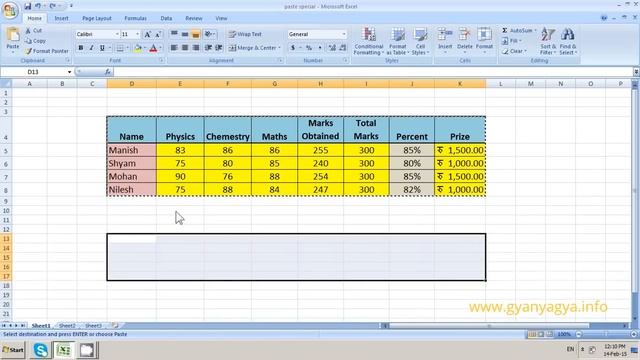This screenshot has width=640, height=360.
Task: Apply comma style format
Action: (320, 48)
